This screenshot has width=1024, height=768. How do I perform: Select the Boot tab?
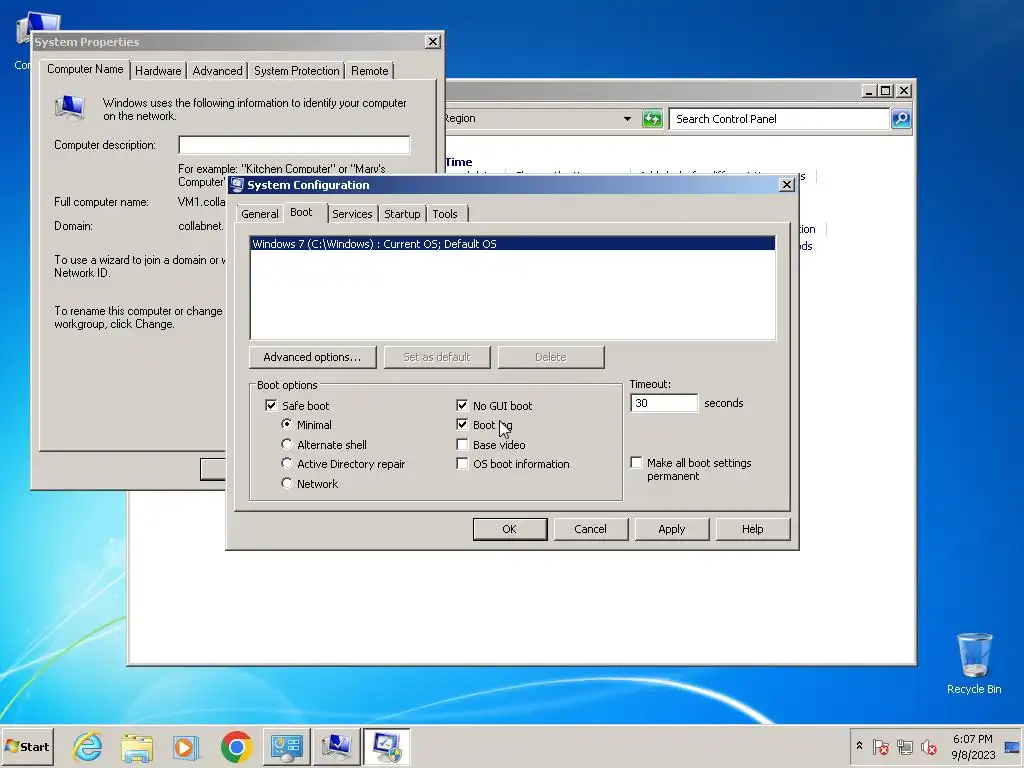(x=301, y=212)
